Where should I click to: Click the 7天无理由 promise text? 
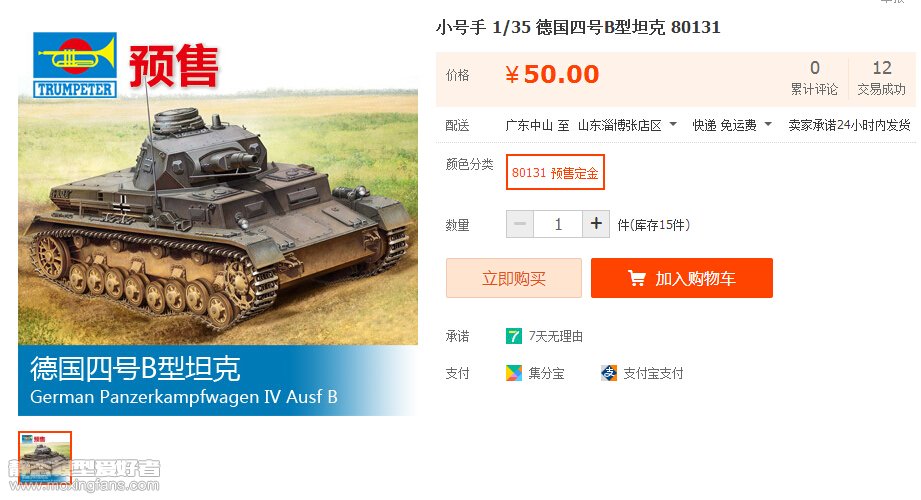click(556, 336)
